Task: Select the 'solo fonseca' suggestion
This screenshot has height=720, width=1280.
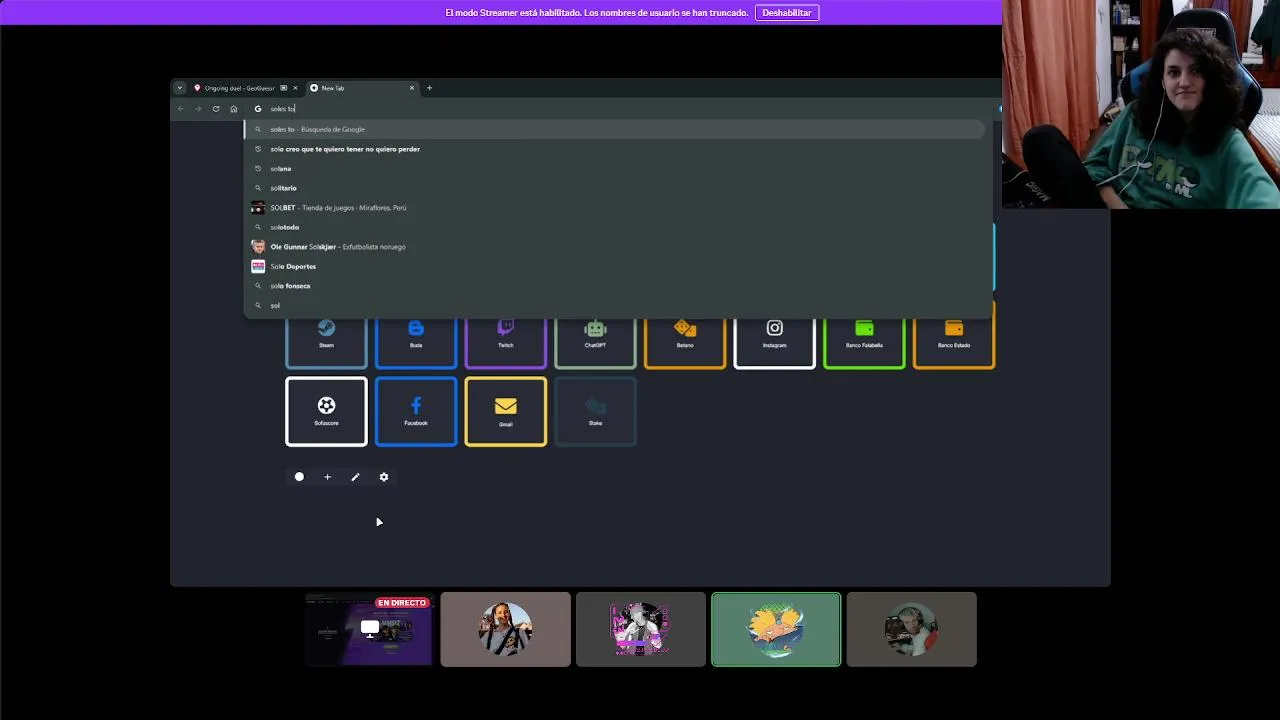Action: 615,286
